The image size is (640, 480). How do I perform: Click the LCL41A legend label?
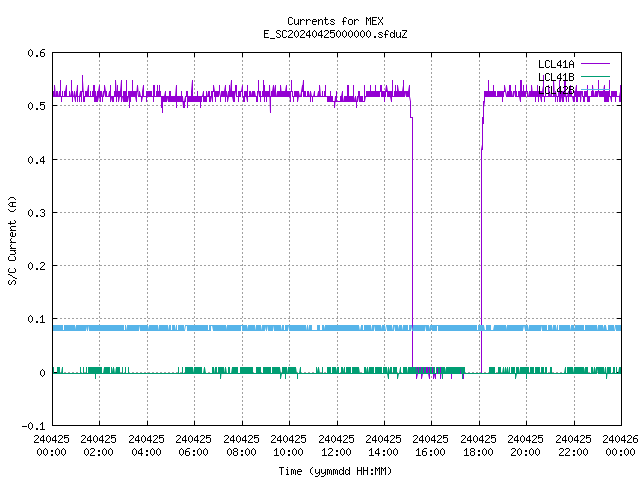(556, 64)
